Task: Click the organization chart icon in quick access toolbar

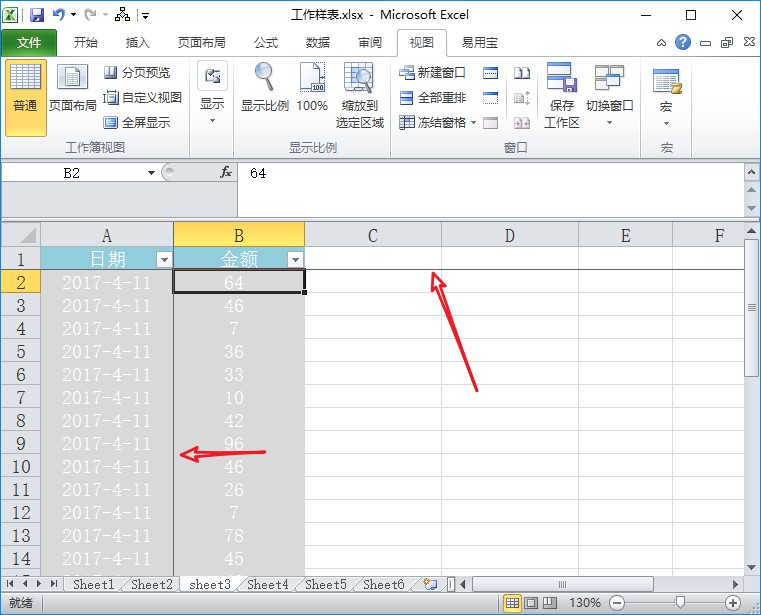Action: (122, 15)
